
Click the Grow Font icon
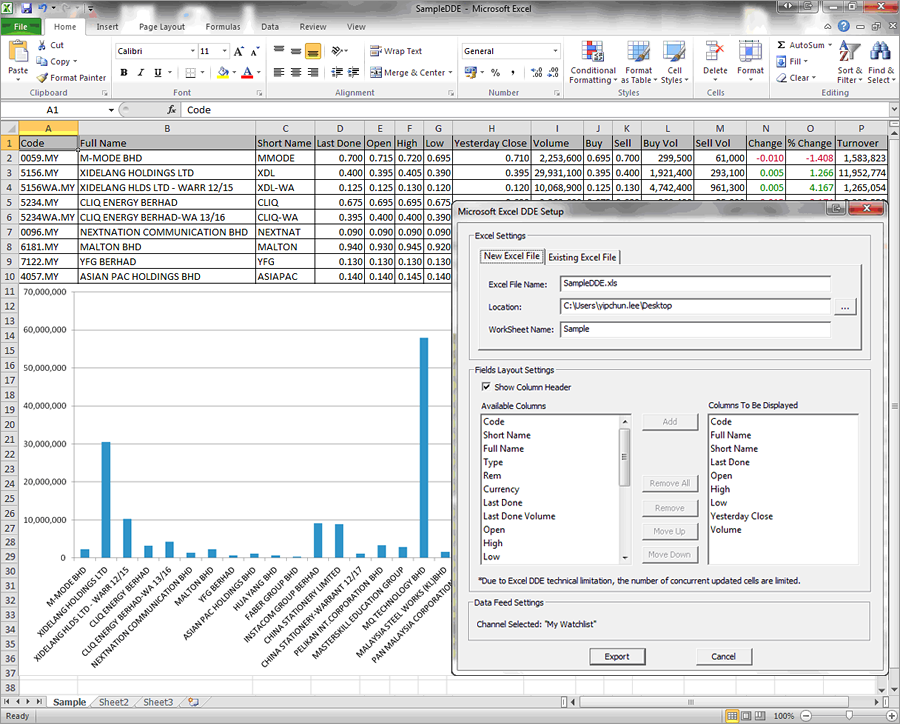(239, 52)
